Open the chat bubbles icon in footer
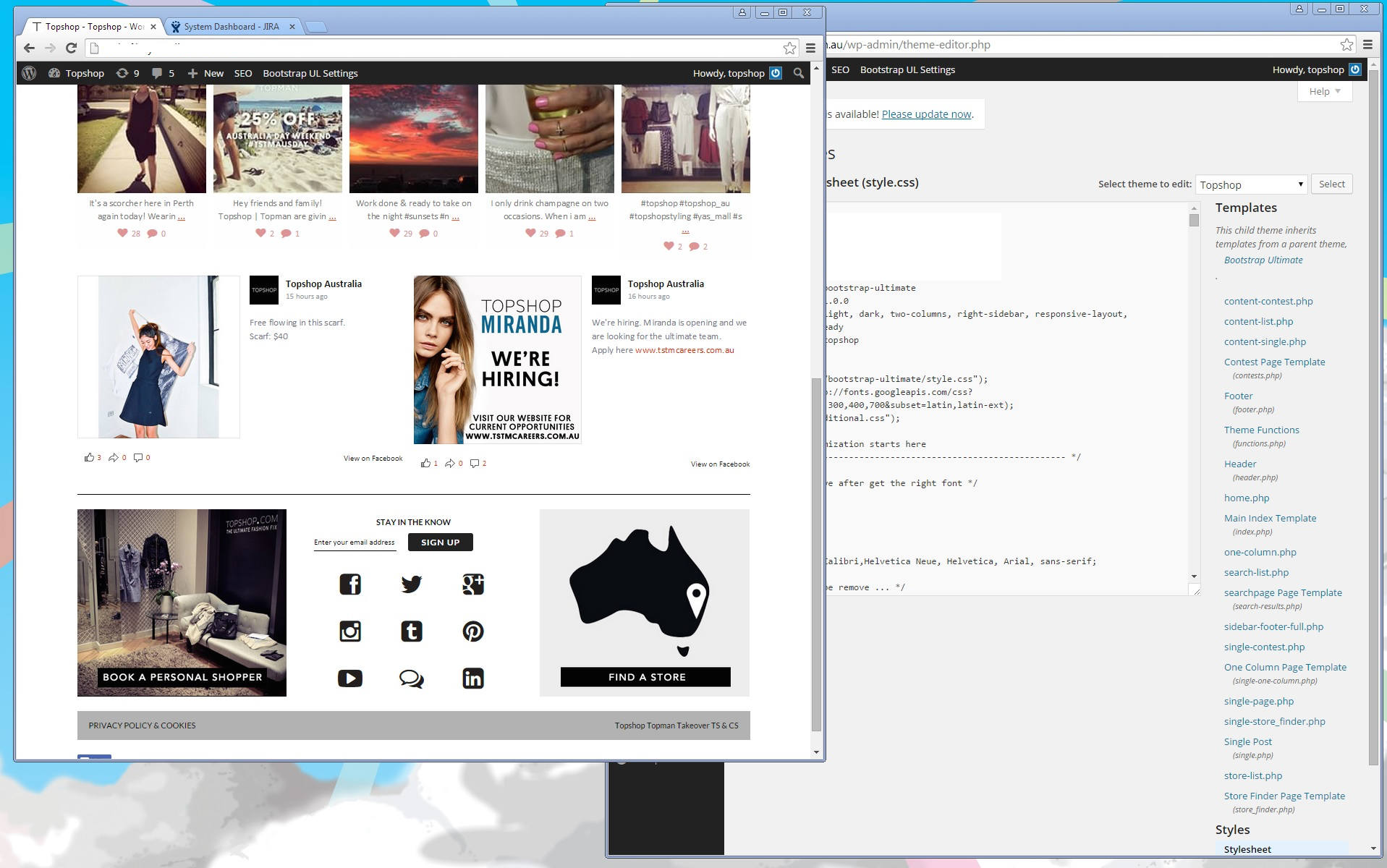This screenshot has width=1387, height=868. [x=412, y=678]
